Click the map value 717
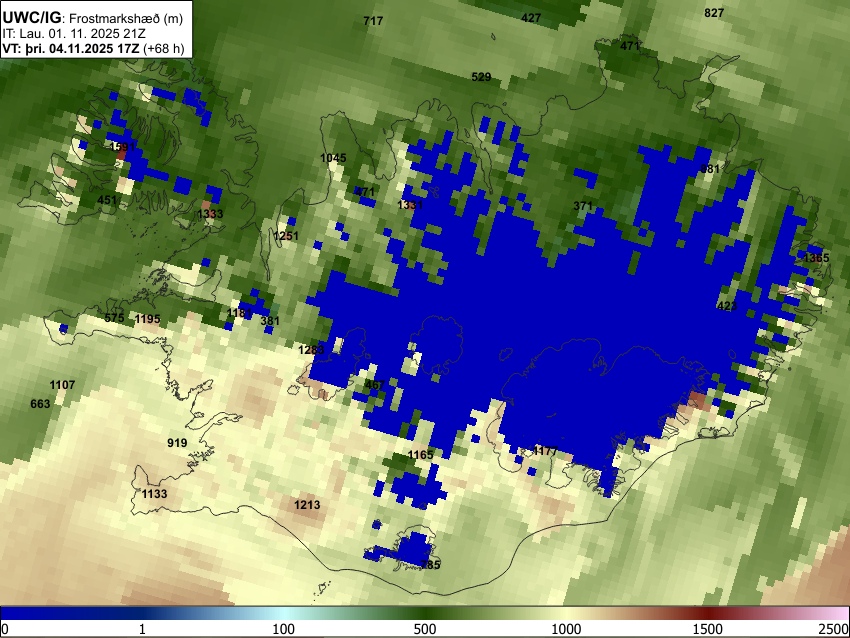 click(x=373, y=21)
